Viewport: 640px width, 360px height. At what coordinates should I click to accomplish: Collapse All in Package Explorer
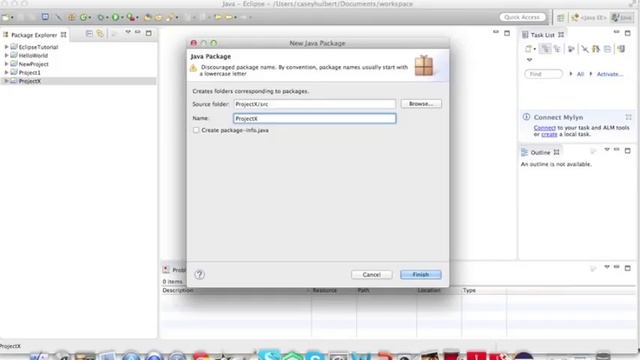[89, 33]
